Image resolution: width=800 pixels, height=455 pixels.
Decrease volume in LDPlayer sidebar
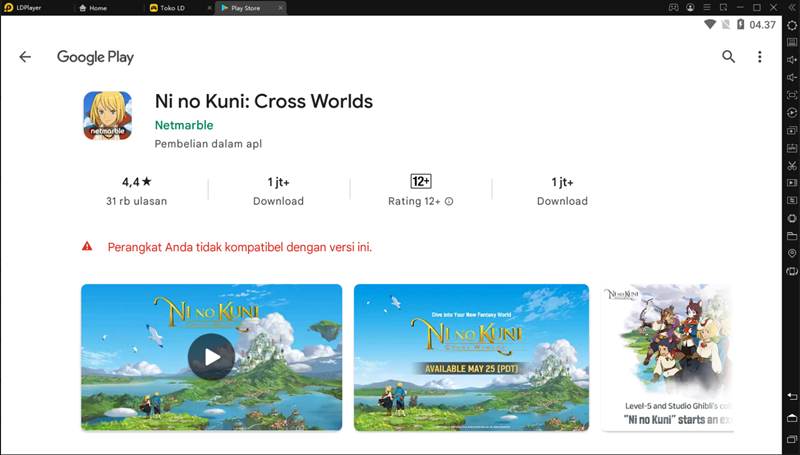[x=792, y=78]
